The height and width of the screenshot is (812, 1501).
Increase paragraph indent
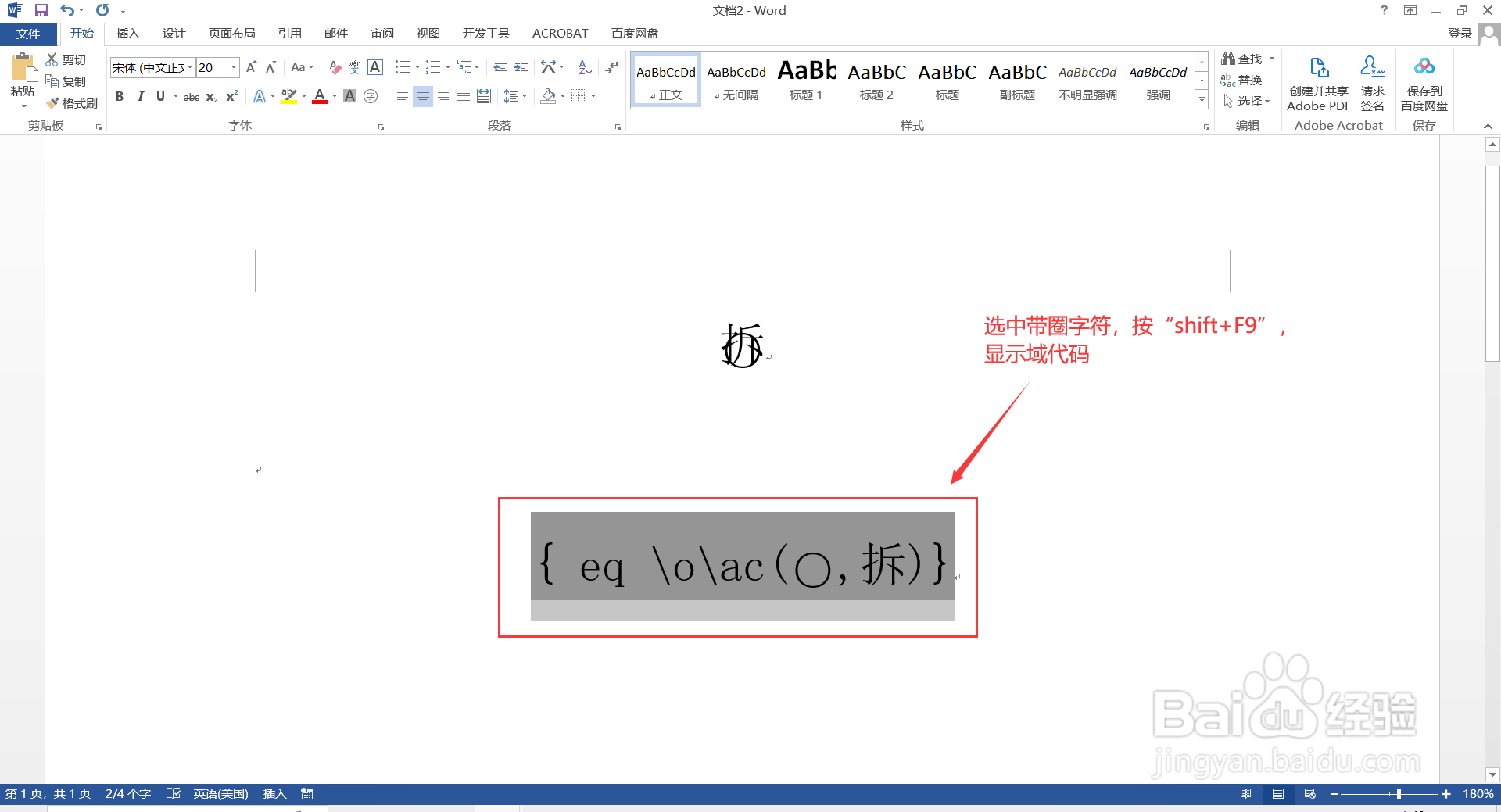pos(521,67)
